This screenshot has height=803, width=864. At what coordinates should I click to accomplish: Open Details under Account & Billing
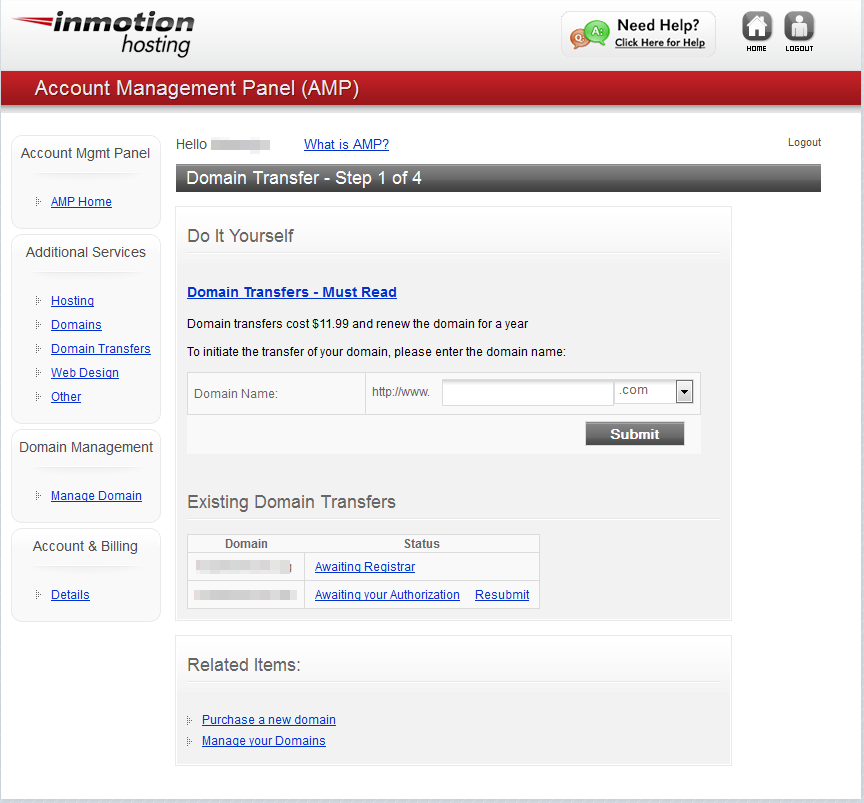pyautogui.click(x=70, y=595)
